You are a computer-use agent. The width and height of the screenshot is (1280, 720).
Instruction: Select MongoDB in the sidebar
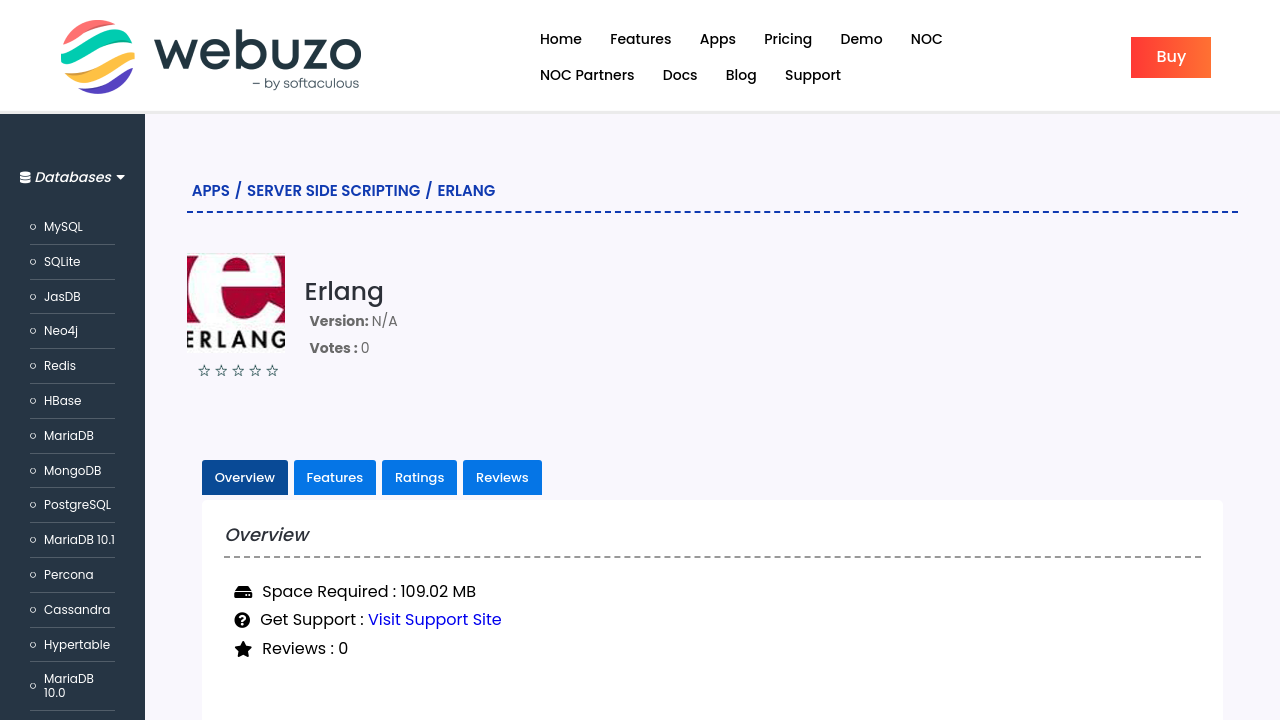[72, 471]
